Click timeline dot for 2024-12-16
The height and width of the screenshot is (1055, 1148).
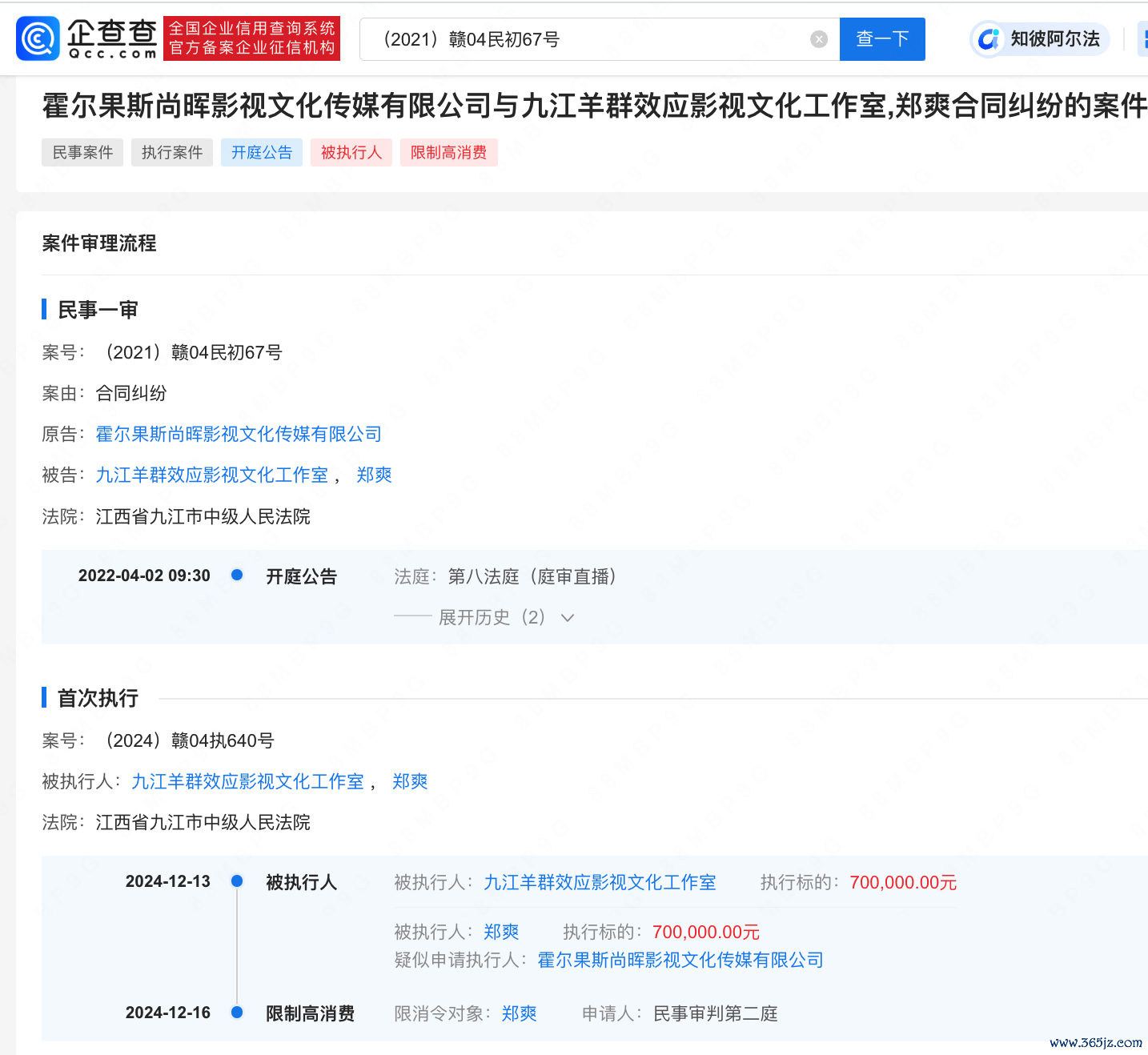[237, 1012]
